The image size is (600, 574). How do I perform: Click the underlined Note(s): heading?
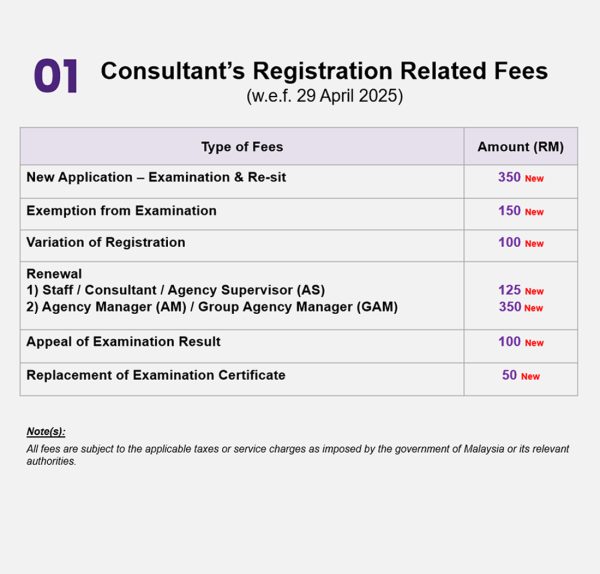pos(46,432)
